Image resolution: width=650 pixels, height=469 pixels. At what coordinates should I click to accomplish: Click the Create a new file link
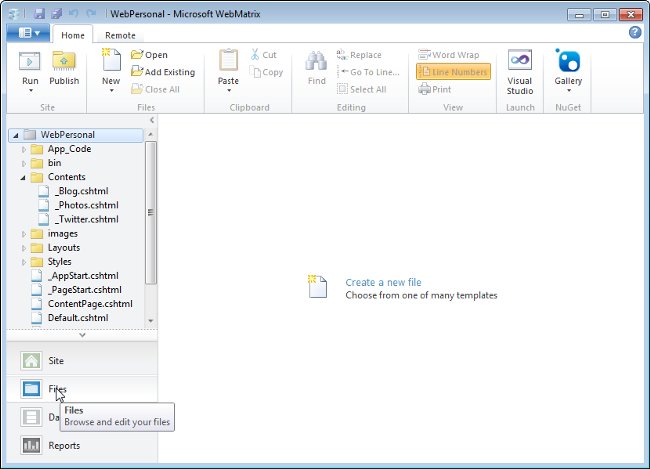383,282
